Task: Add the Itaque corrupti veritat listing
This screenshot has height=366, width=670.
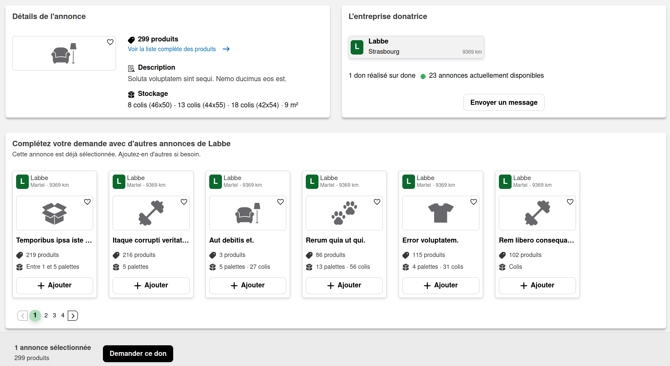Action: (151, 285)
